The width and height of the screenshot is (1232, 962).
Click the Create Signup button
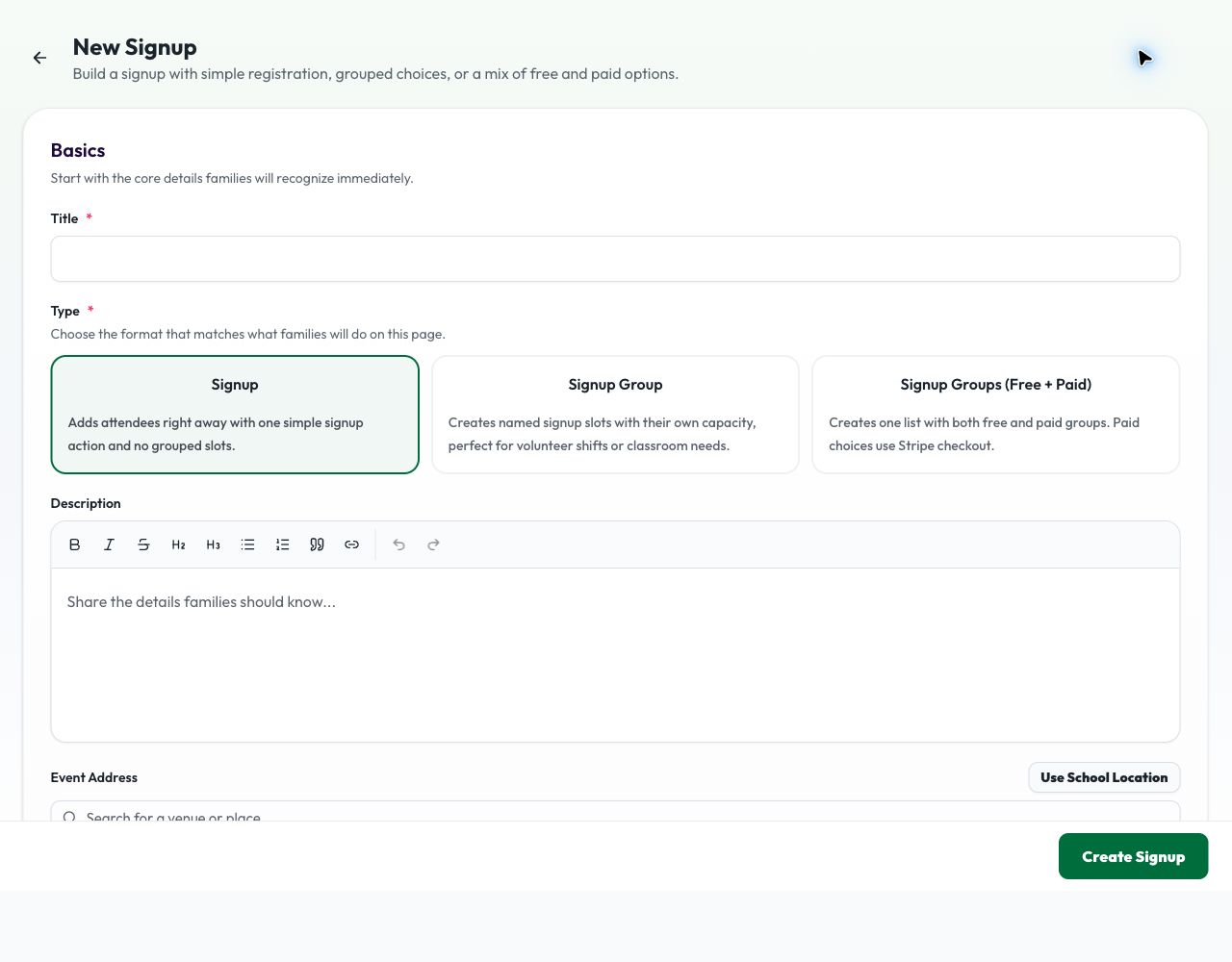[x=1133, y=856]
